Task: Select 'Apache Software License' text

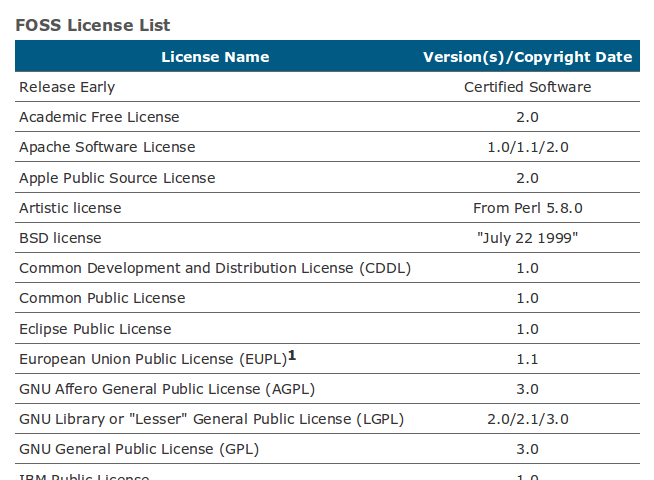Action: [x=107, y=147]
